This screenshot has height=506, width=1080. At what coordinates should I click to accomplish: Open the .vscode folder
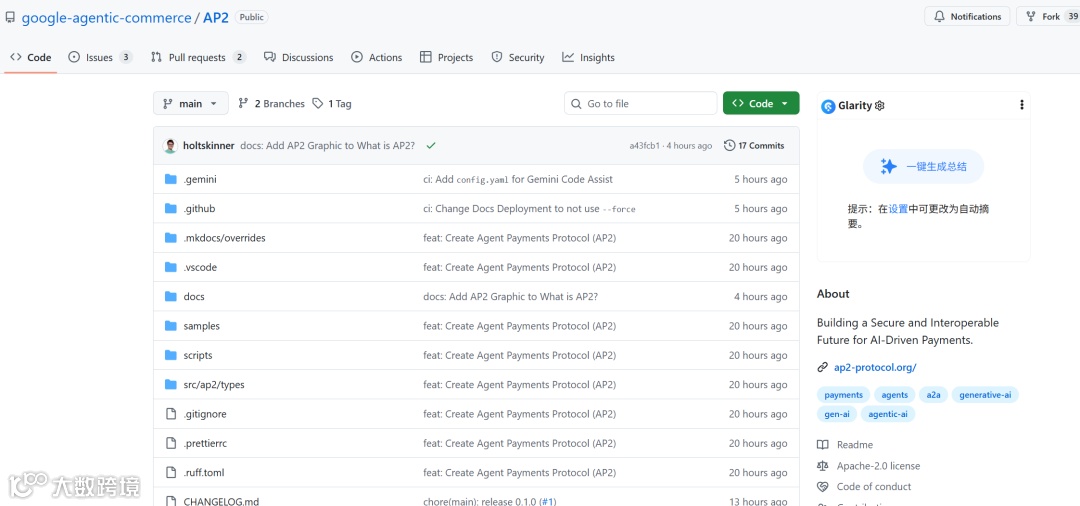[200, 267]
